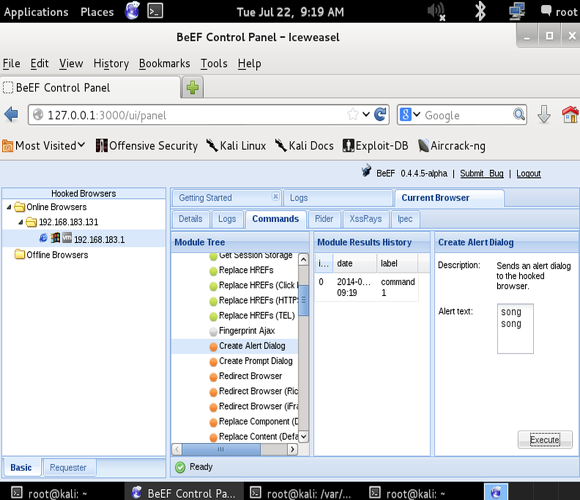This screenshot has width=580, height=500.
Task: Click Module Tree scroll down arrow
Action: [x=303, y=436]
